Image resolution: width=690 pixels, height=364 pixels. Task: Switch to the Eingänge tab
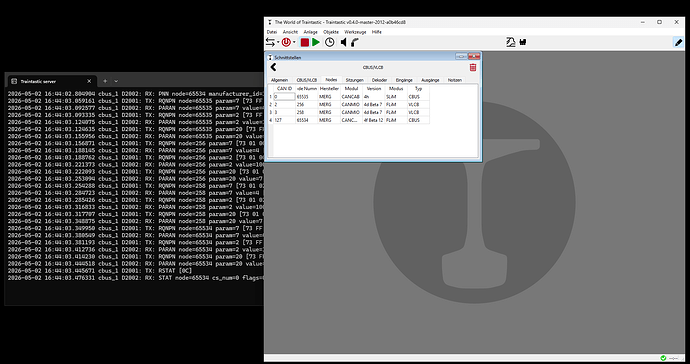[404, 80]
